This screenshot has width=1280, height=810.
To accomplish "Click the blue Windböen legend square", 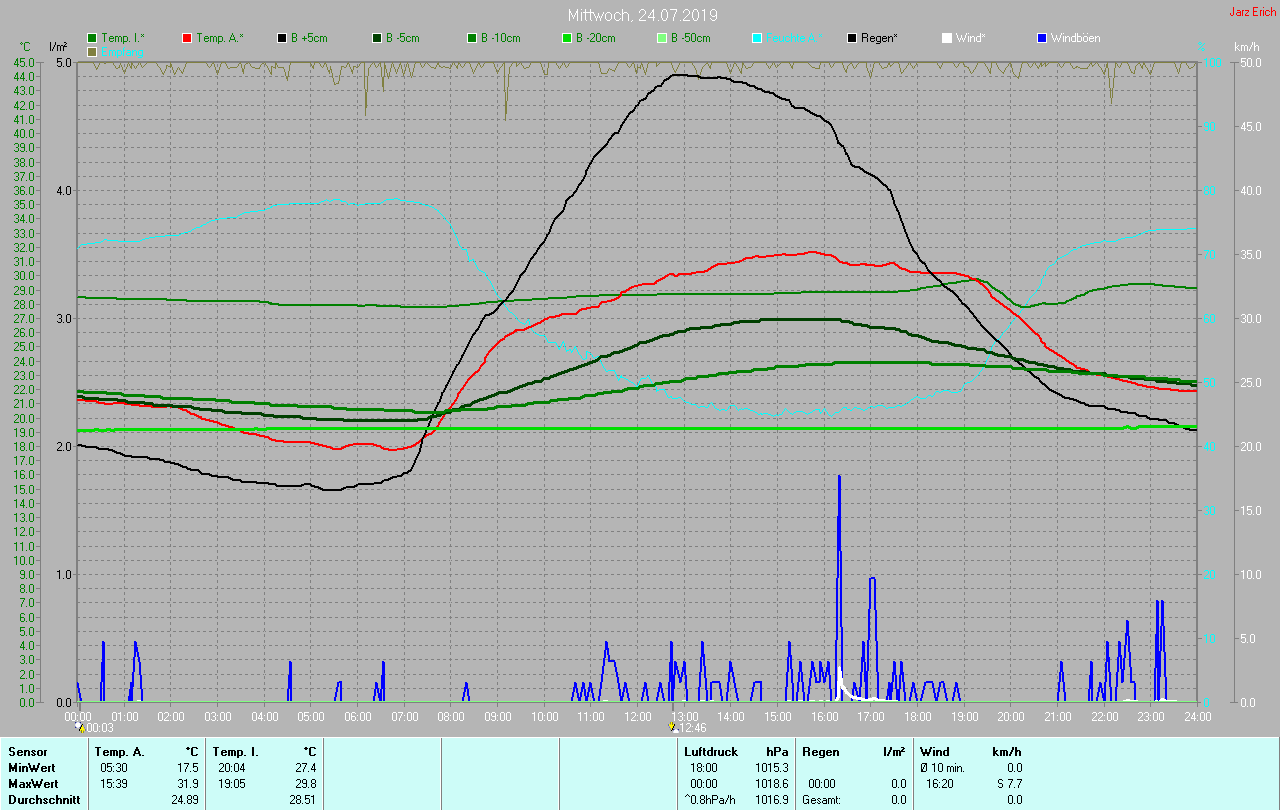I will [1042, 38].
